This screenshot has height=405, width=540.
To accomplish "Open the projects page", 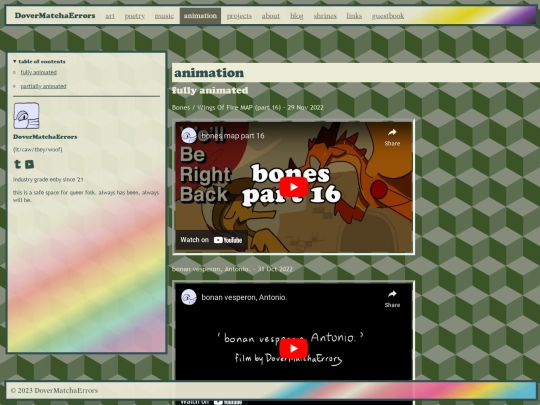I will click(239, 16).
